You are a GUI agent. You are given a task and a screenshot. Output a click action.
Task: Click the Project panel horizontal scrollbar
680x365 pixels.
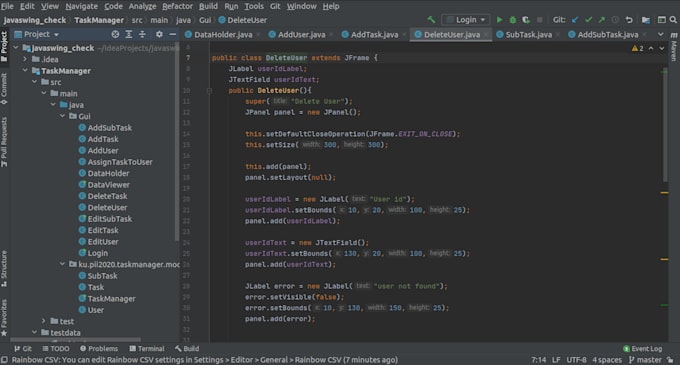coord(76,339)
